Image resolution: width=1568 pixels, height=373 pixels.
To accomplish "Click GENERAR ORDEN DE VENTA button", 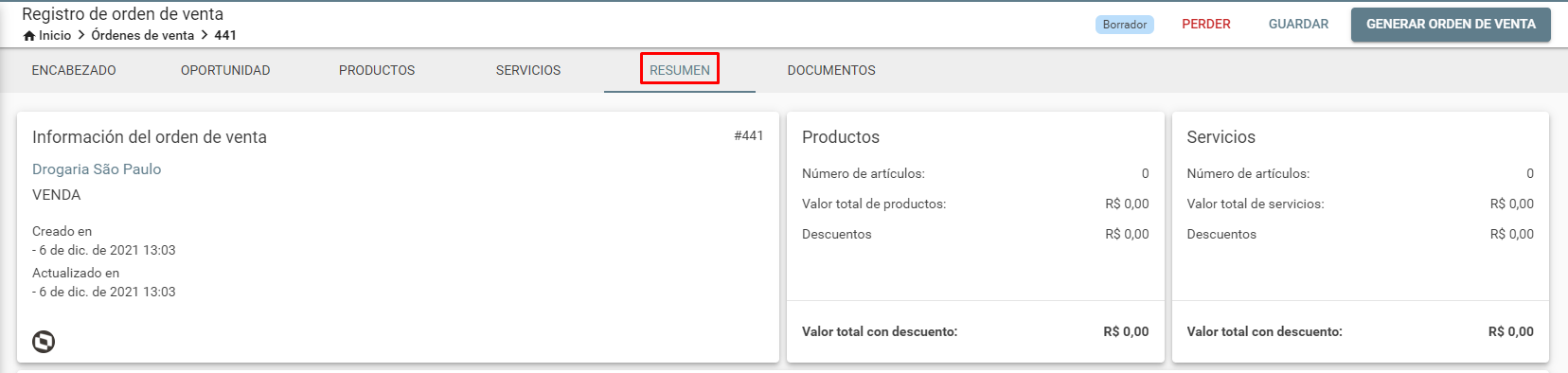I will [1451, 24].
